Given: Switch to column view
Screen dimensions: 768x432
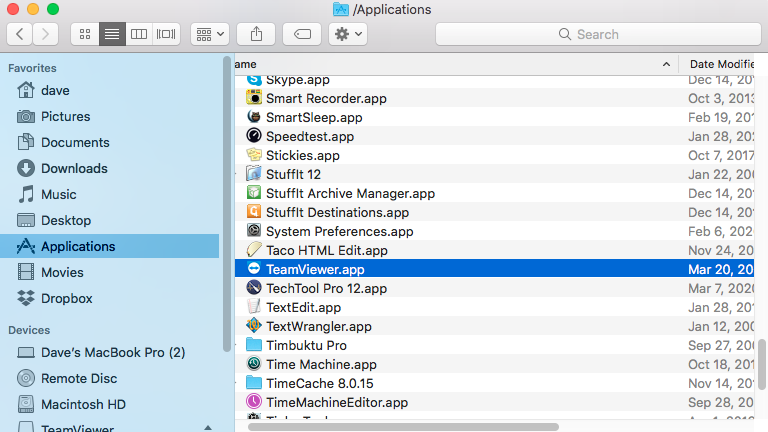Looking at the screenshot, I should [139, 34].
